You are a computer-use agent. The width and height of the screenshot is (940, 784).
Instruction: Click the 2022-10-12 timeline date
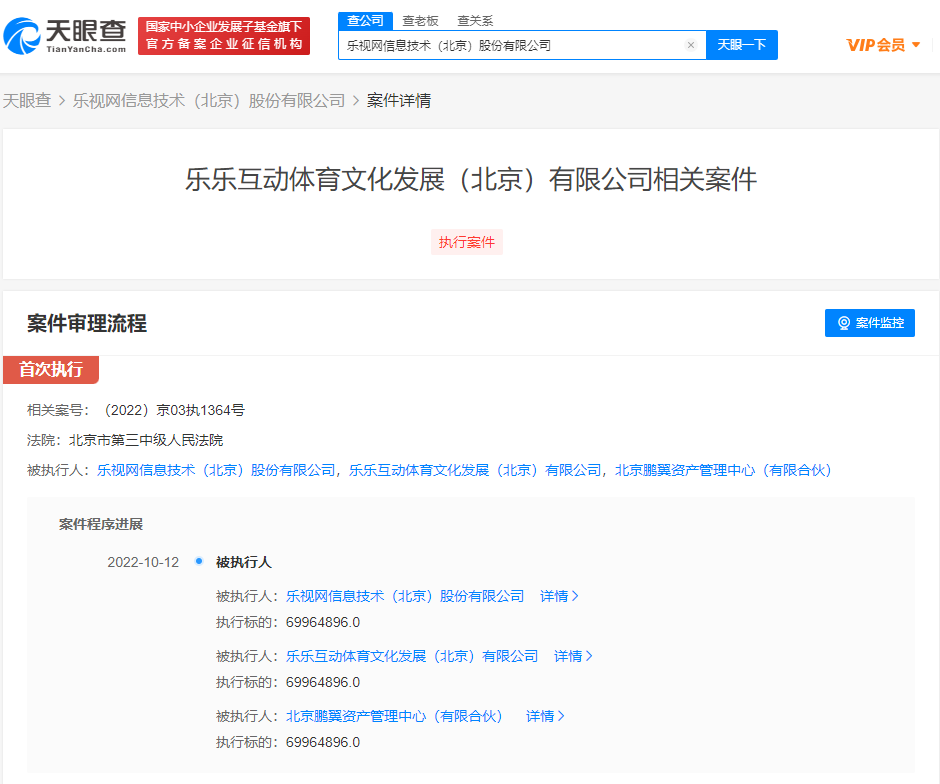coord(143,562)
